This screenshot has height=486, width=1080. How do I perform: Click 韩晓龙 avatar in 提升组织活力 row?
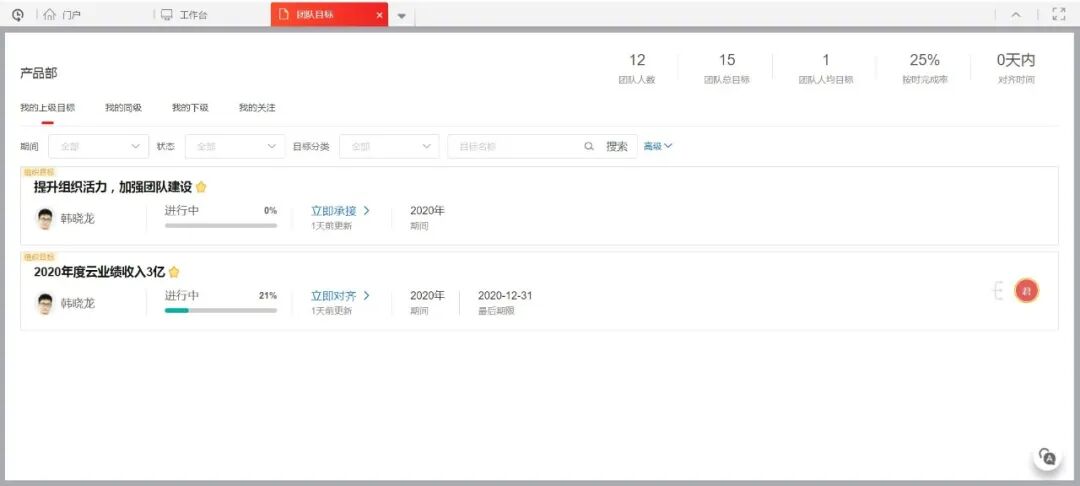45,219
